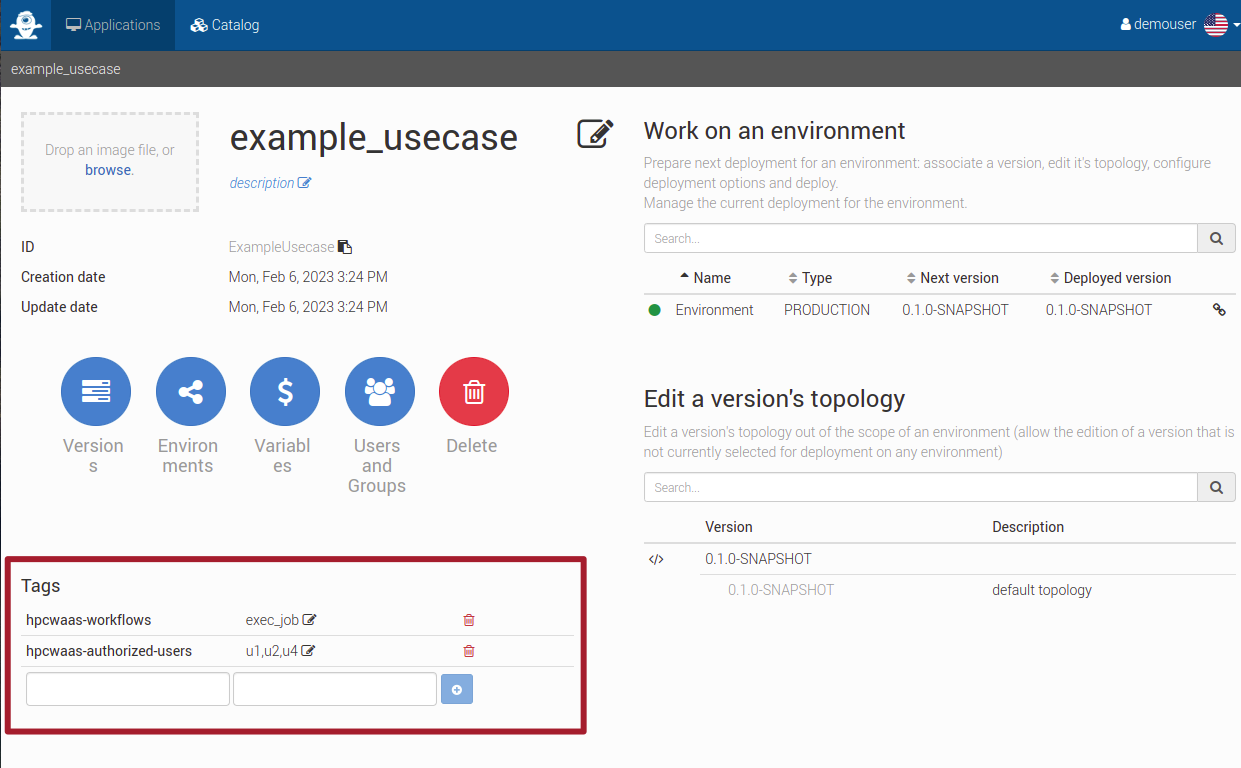Sort environments by Name column
1241x768 pixels.
705,278
